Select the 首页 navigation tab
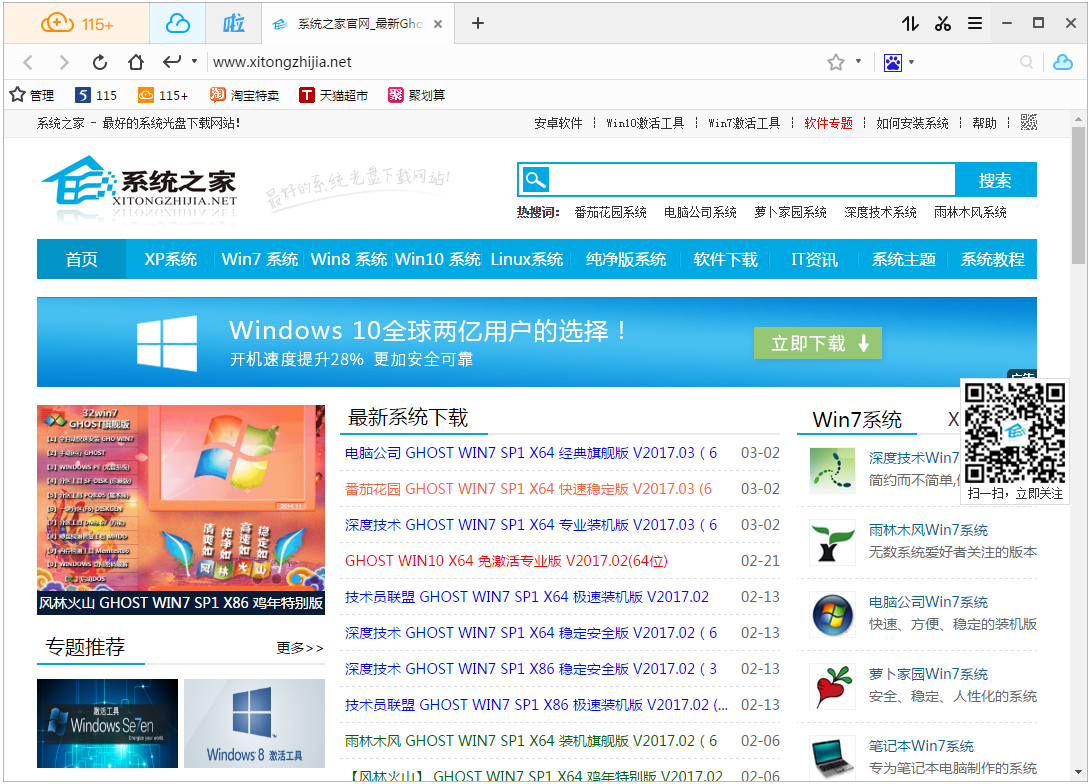 [81, 259]
